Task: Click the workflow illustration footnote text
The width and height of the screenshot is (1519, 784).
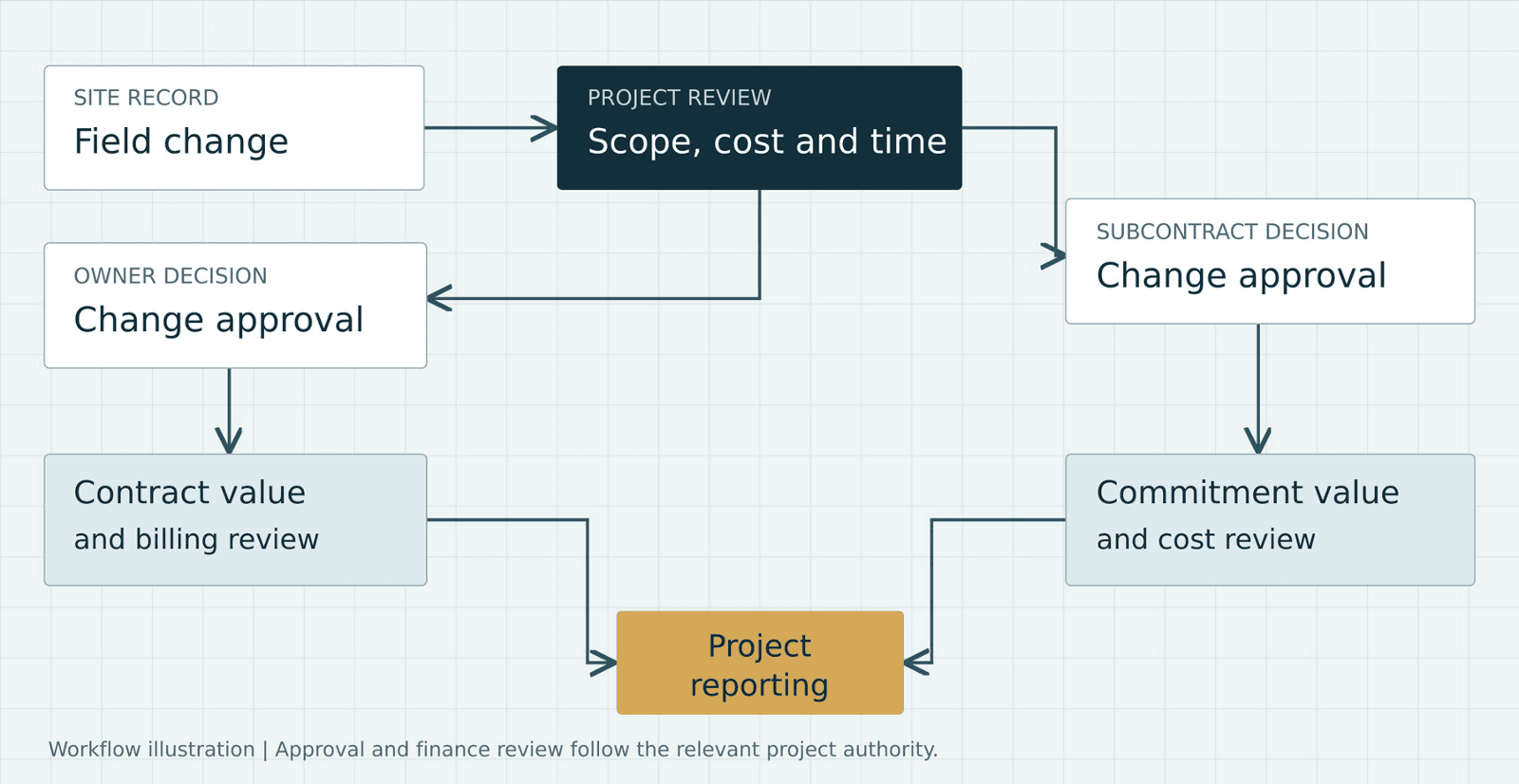Action: [x=493, y=749]
